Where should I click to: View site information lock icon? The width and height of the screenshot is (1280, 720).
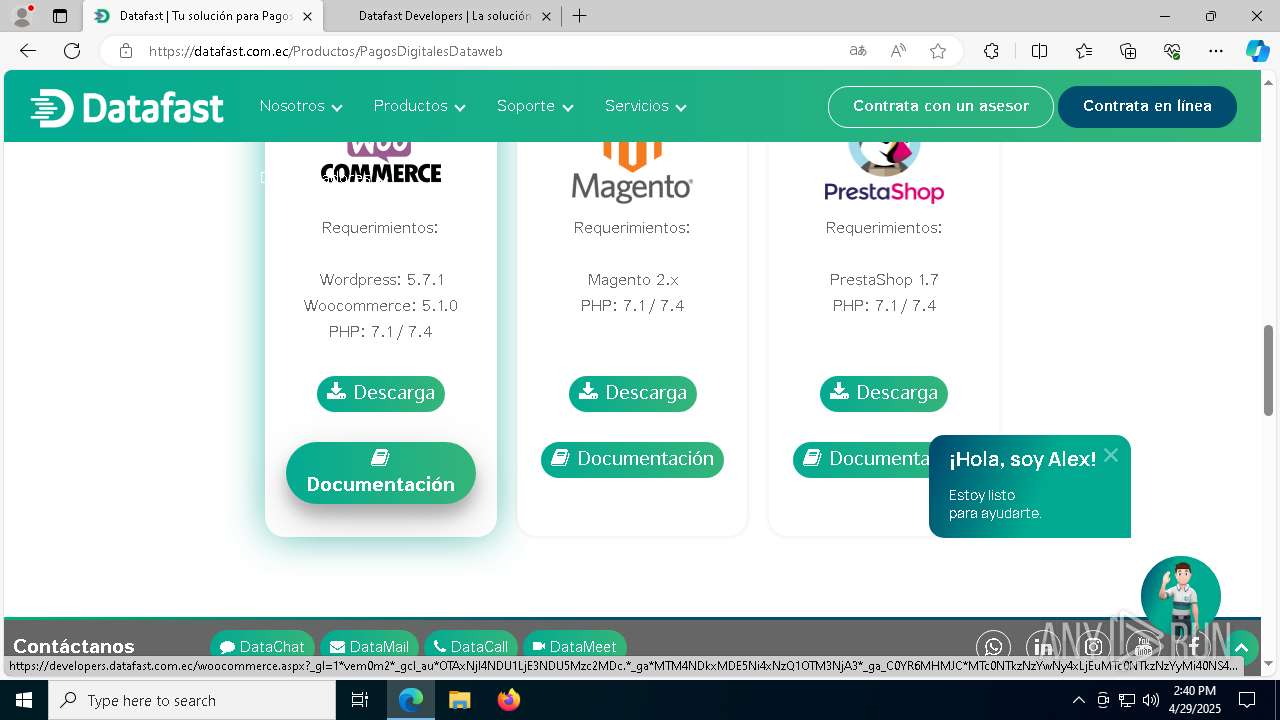(x=125, y=51)
